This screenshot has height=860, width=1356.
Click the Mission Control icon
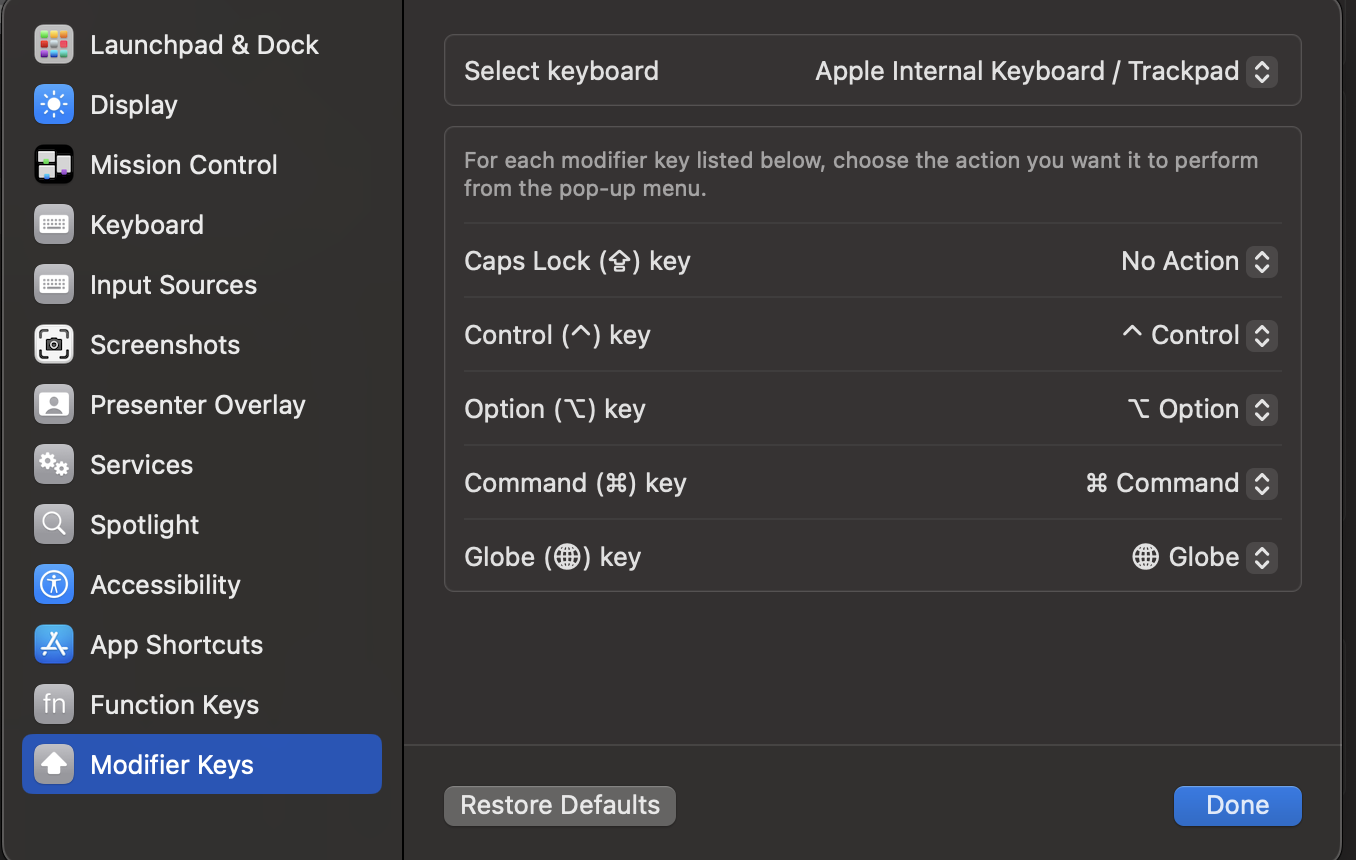(54, 164)
